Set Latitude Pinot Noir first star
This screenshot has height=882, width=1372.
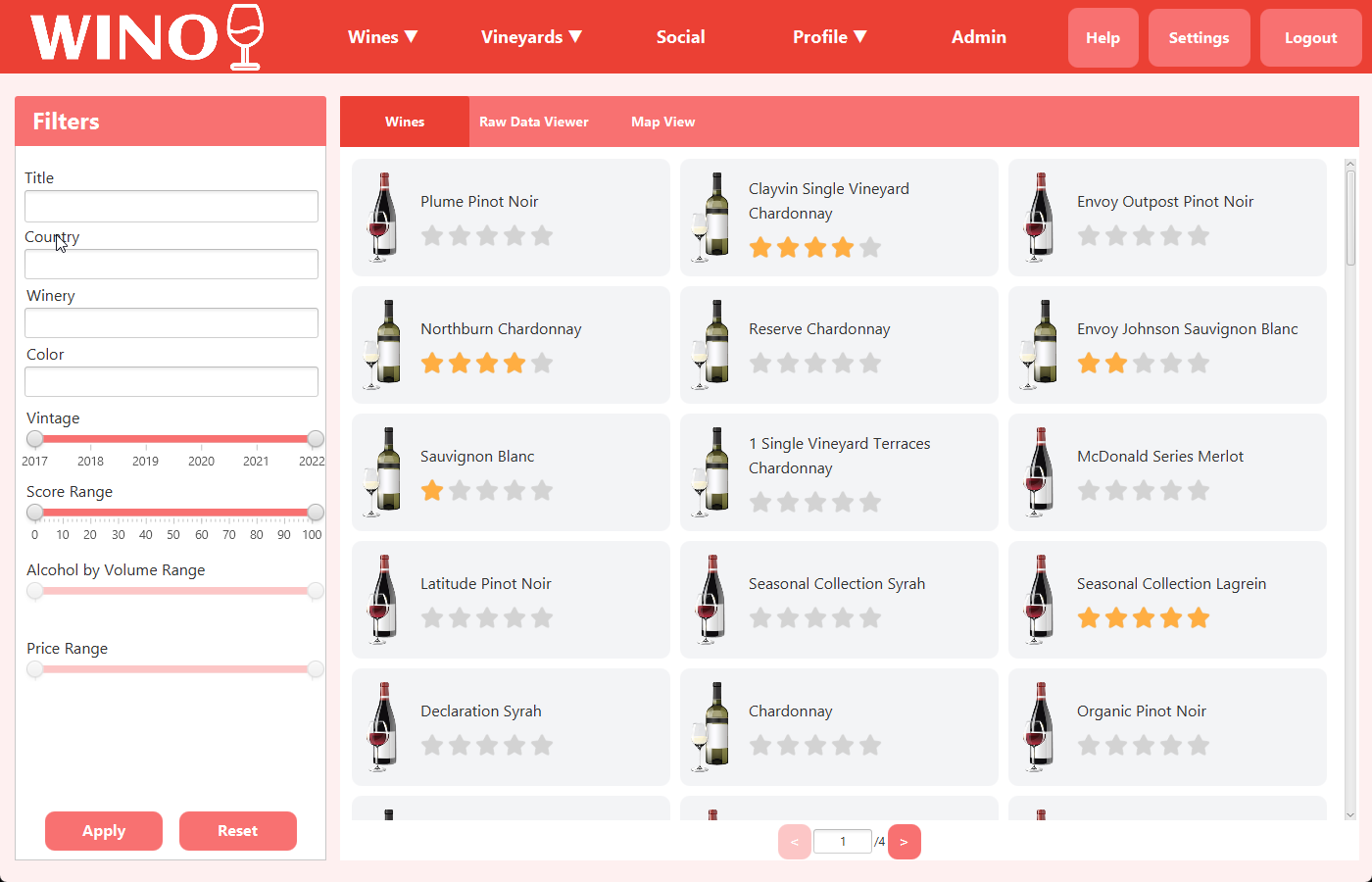432,618
